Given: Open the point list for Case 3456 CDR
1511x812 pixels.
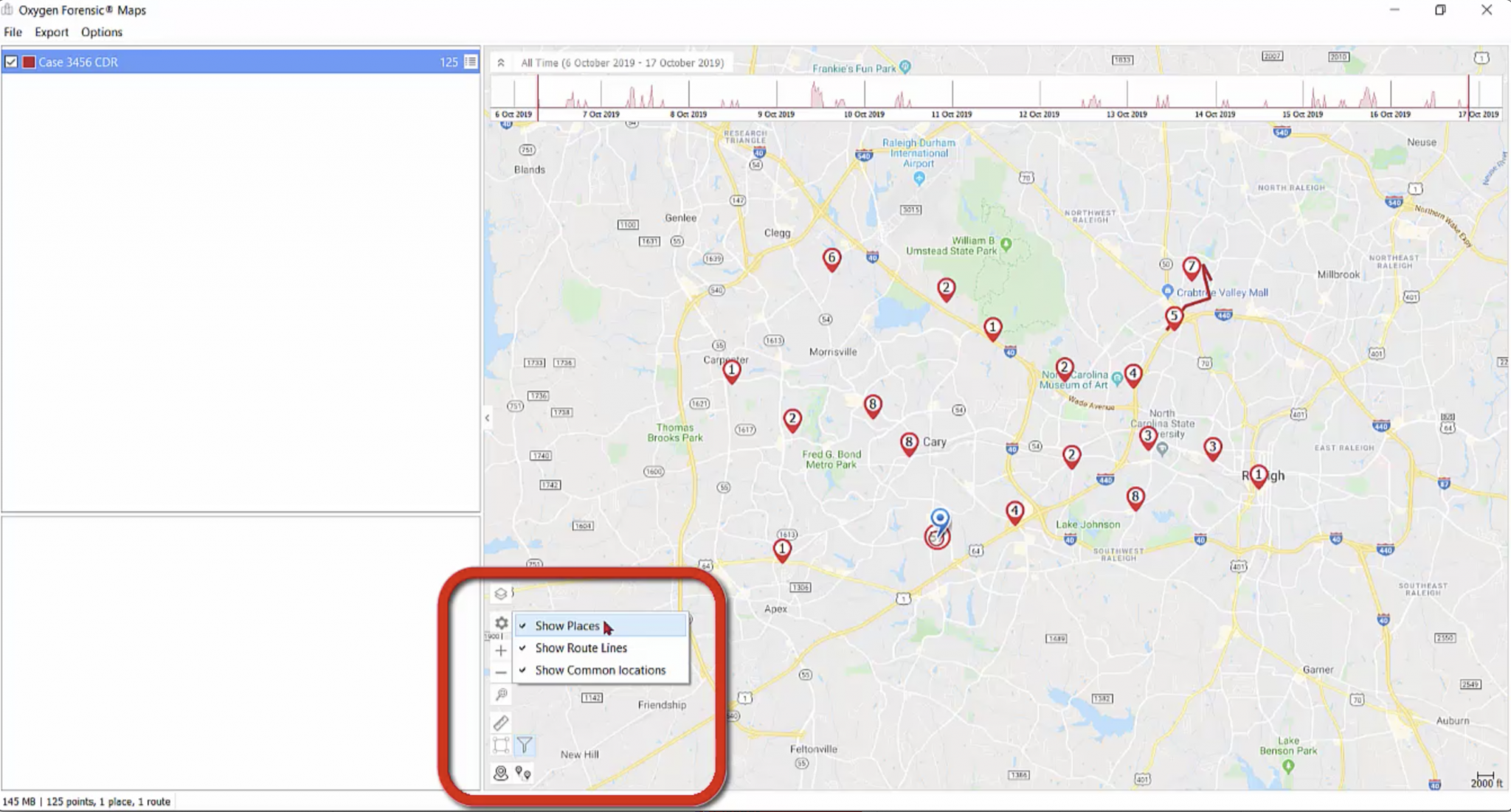Looking at the screenshot, I should pos(470,62).
